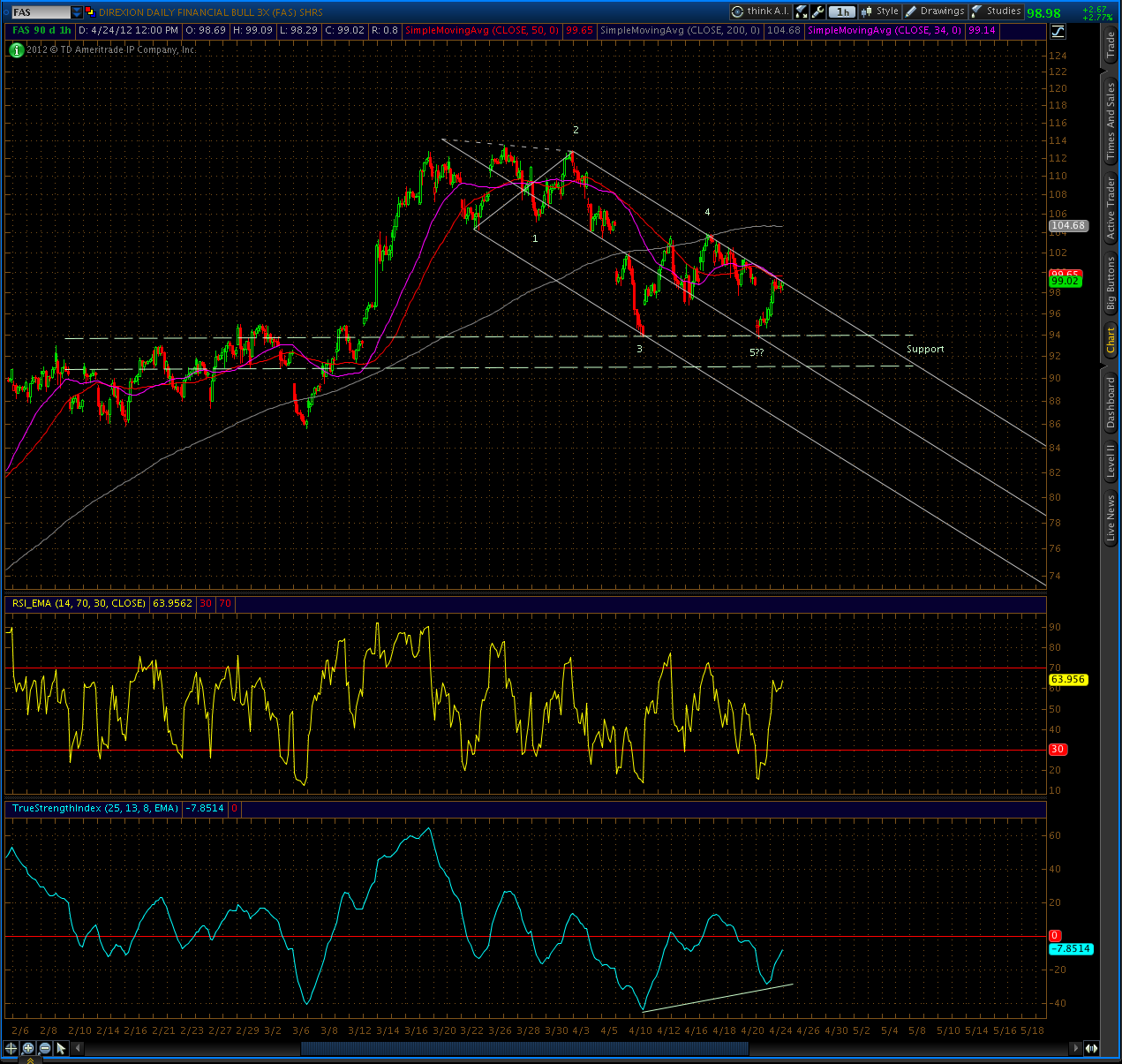The width and height of the screenshot is (1122, 1064).
Task: Toggle the bottom panel expand chevrons
Action: [x=29, y=1060]
